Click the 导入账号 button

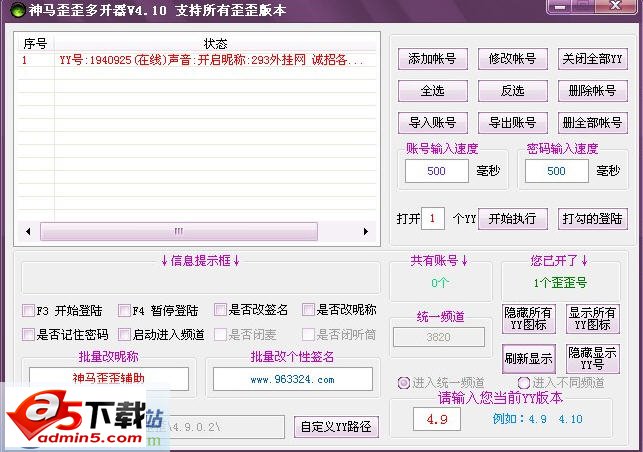tap(433, 123)
